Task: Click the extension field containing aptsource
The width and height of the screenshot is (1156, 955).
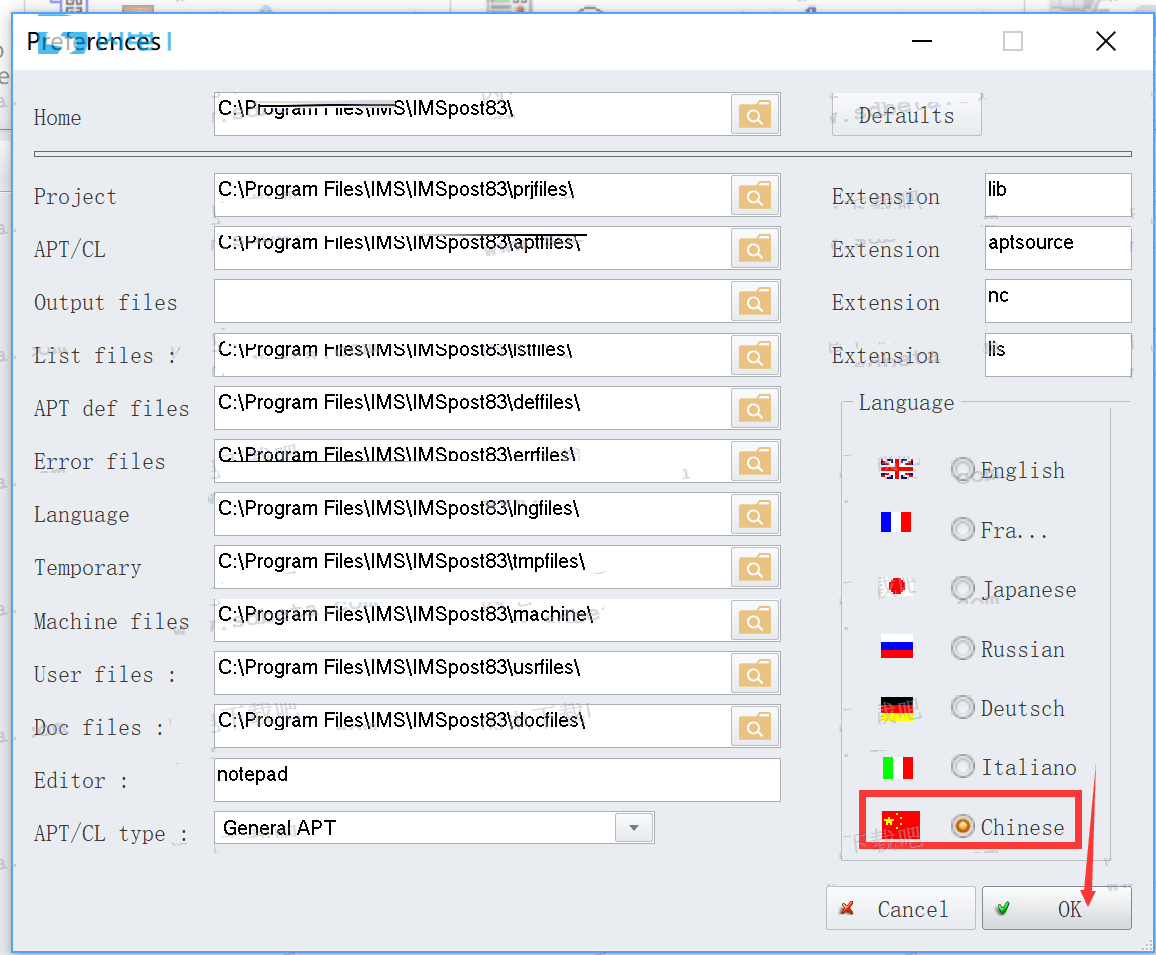Action: (1058, 249)
